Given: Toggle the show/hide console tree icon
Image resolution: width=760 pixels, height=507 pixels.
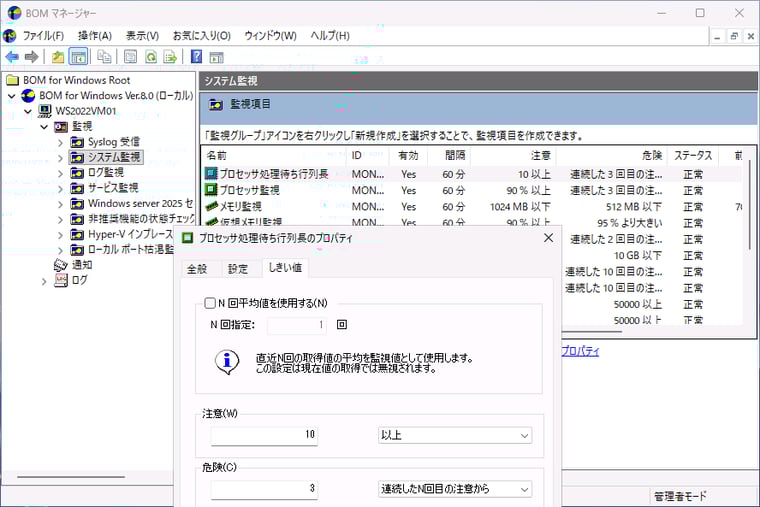Looking at the screenshot, I should click(x=78, y=57).
